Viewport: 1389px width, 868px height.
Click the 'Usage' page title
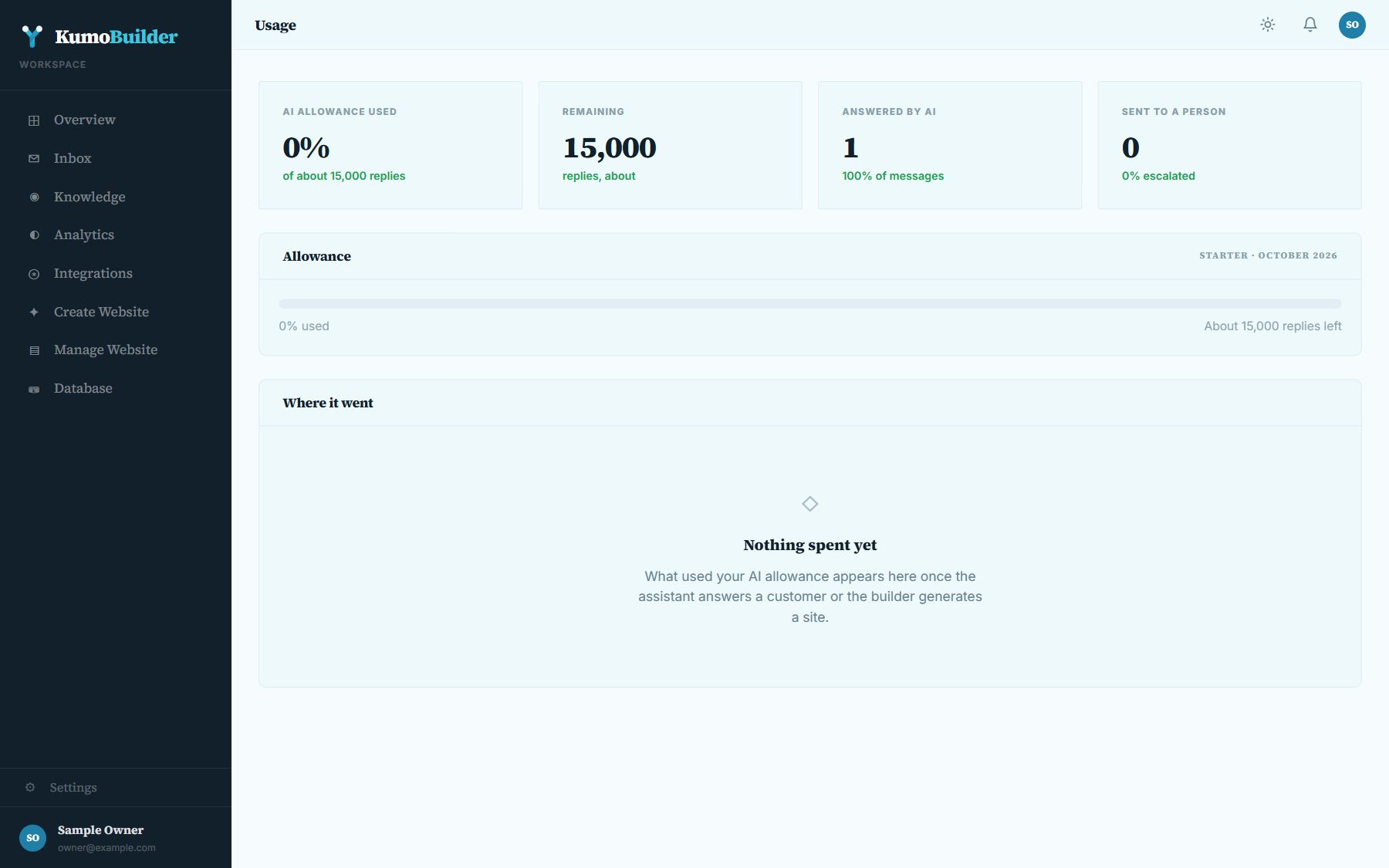pos(275,25)
